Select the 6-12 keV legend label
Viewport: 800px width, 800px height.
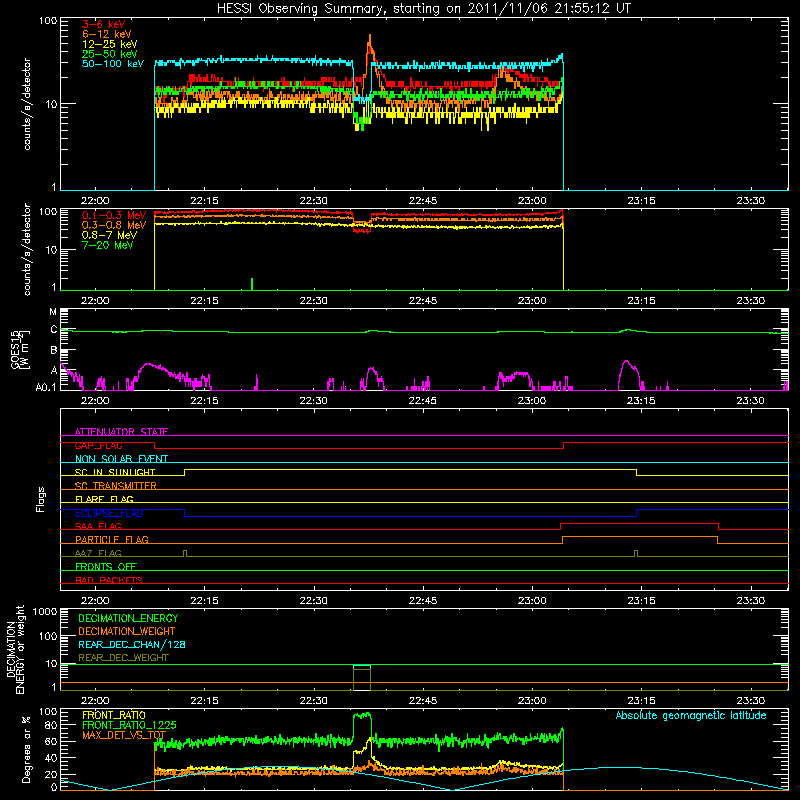click(x=107, y=34)
